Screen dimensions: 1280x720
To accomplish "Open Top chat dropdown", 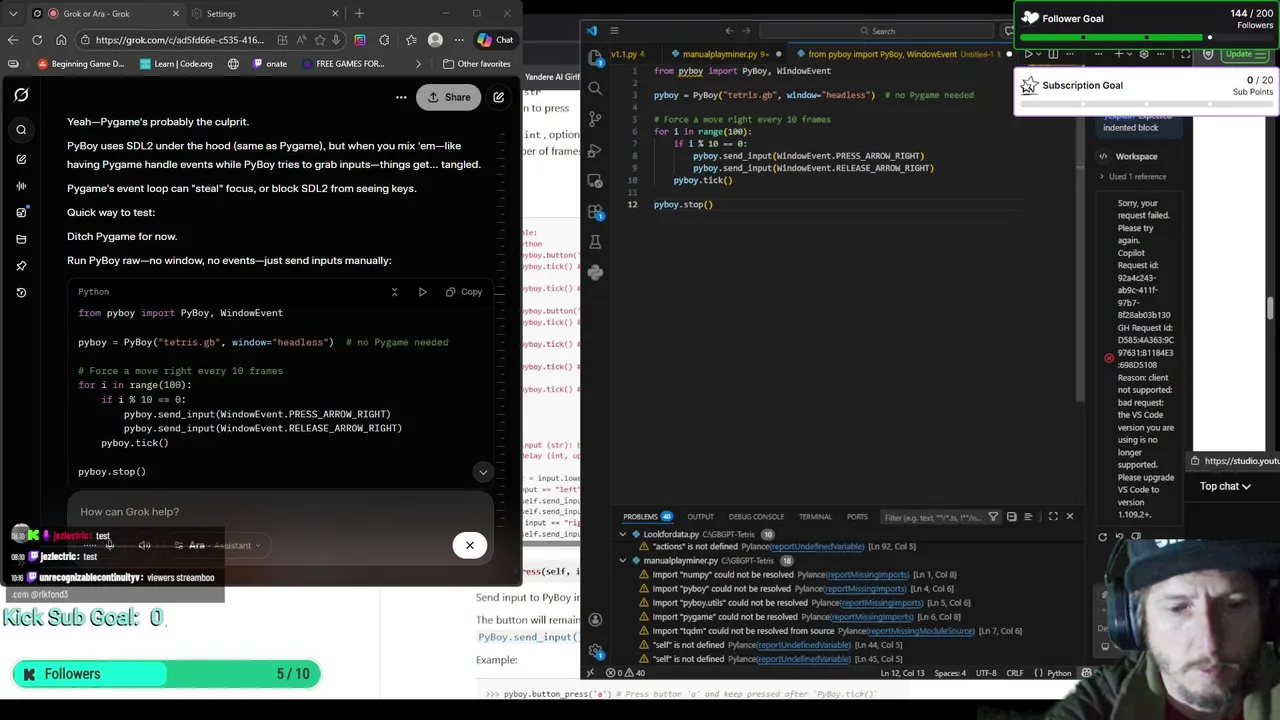I will (1226, 487).
